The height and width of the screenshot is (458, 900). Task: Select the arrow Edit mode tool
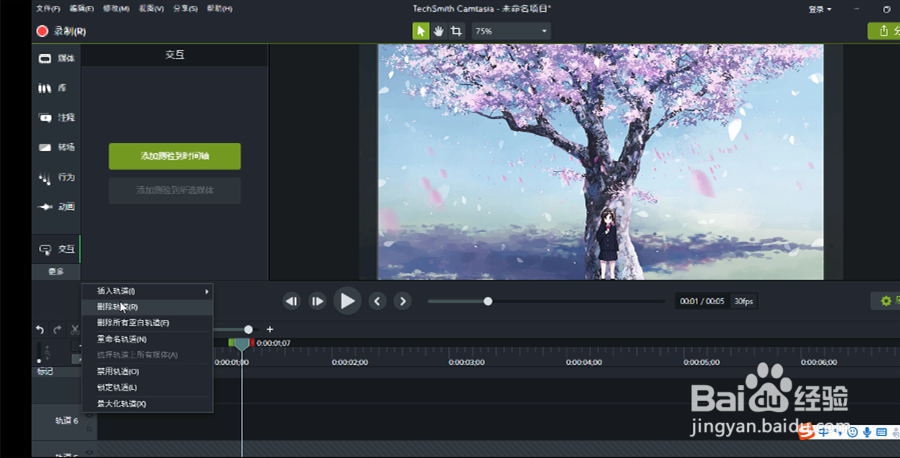[421, 31]
